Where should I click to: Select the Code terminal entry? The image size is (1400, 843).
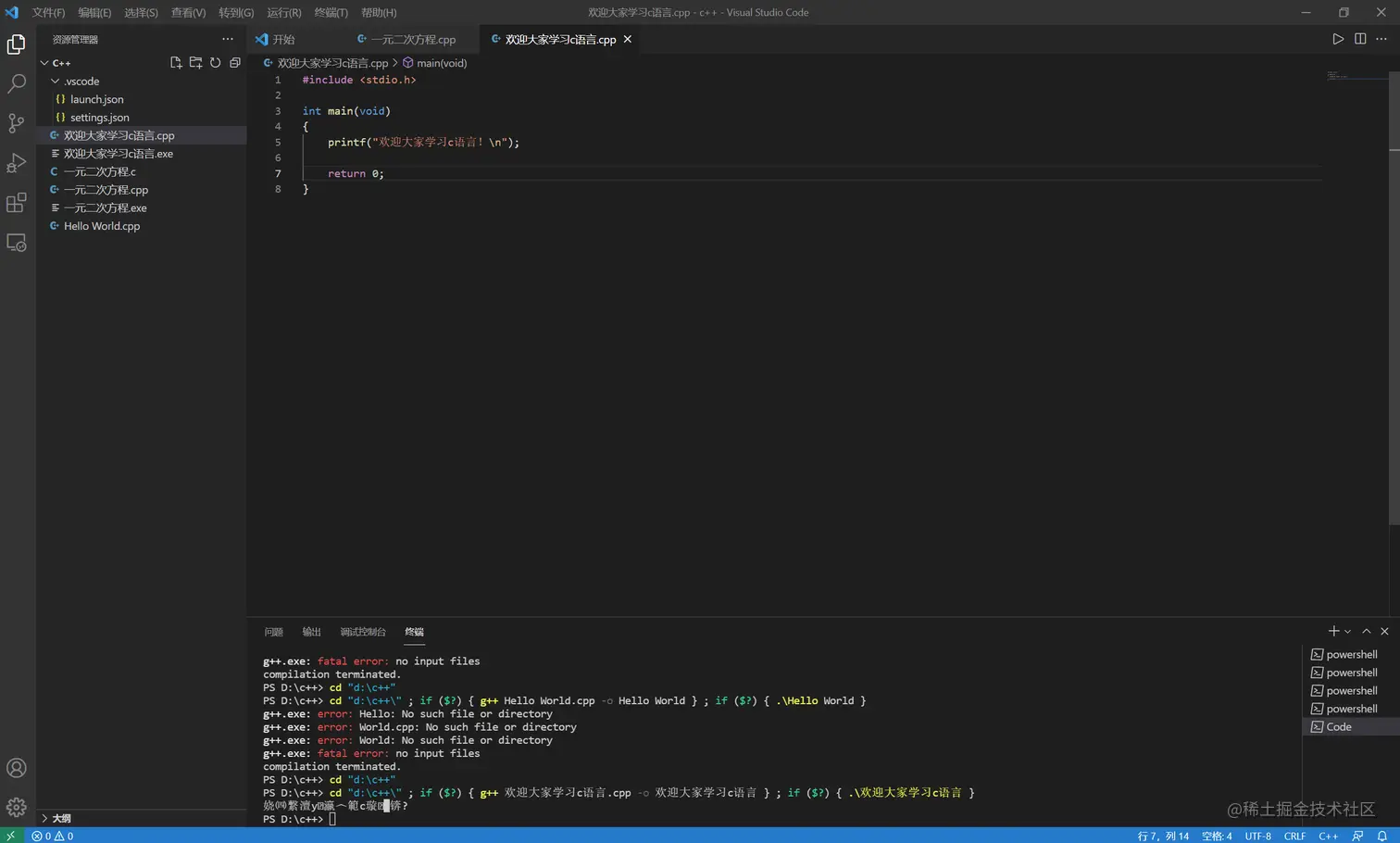[x=1350, y=727]
